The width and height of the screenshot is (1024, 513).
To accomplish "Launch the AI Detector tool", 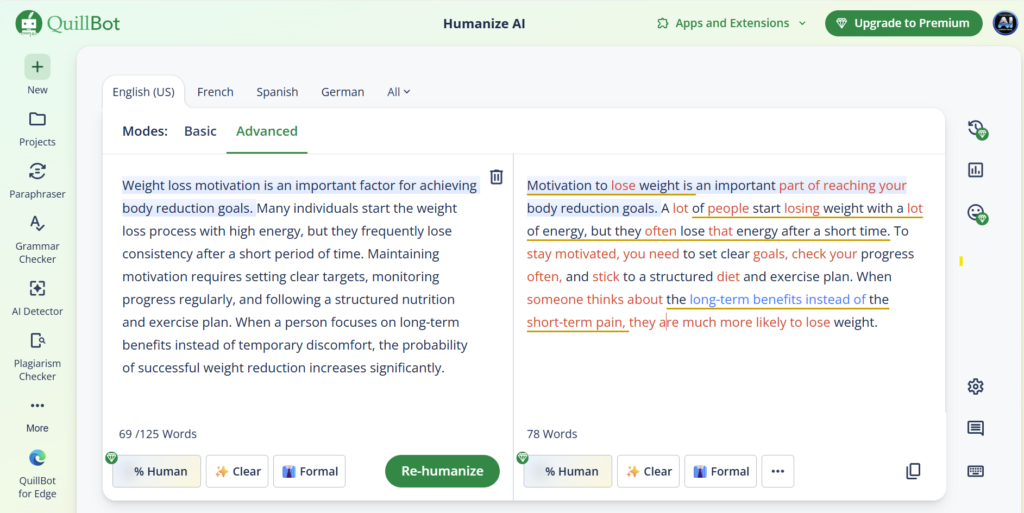I will pyautogui.click(x=37, y=289).
